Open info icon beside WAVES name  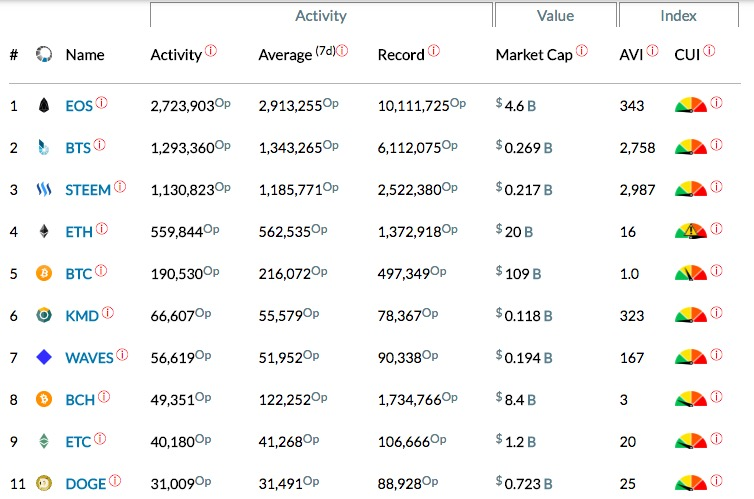(122, 354)
